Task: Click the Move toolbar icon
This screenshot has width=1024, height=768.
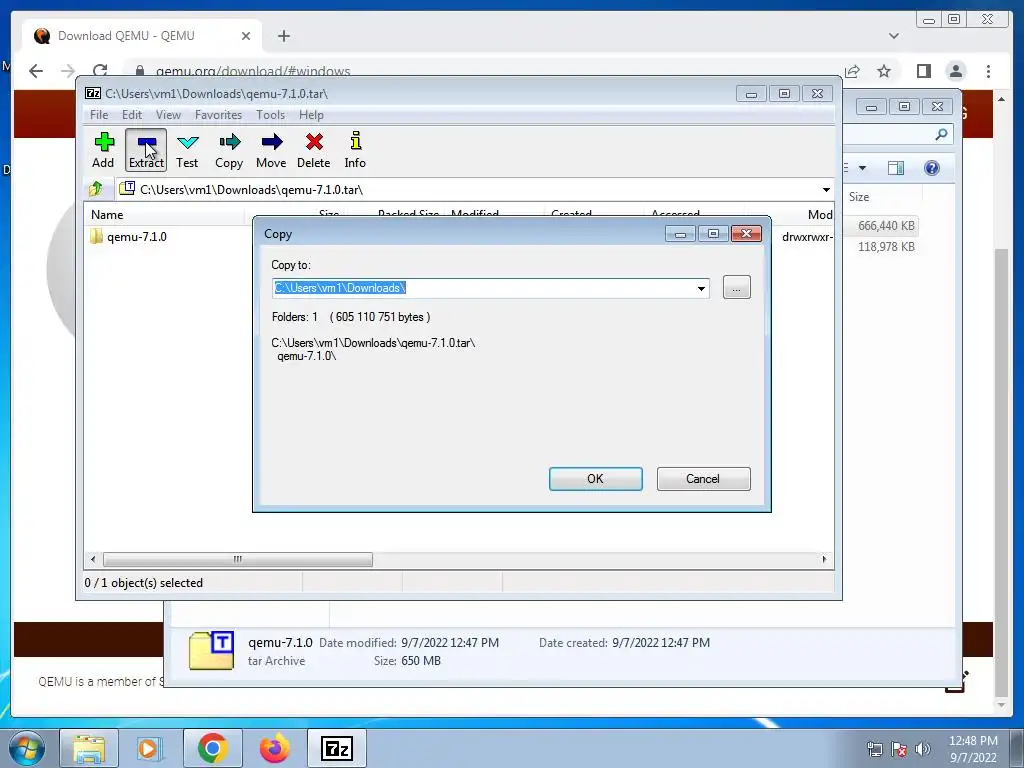Action: click(x=271, y=150)
